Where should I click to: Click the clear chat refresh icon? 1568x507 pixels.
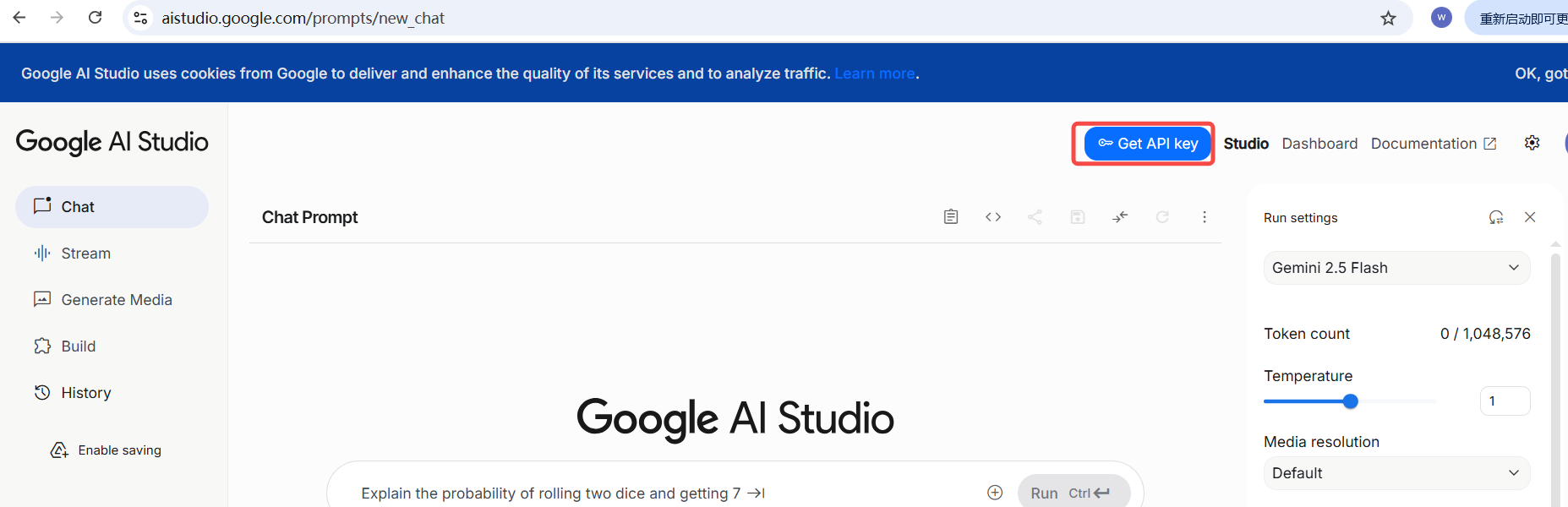click(1162, 217)
